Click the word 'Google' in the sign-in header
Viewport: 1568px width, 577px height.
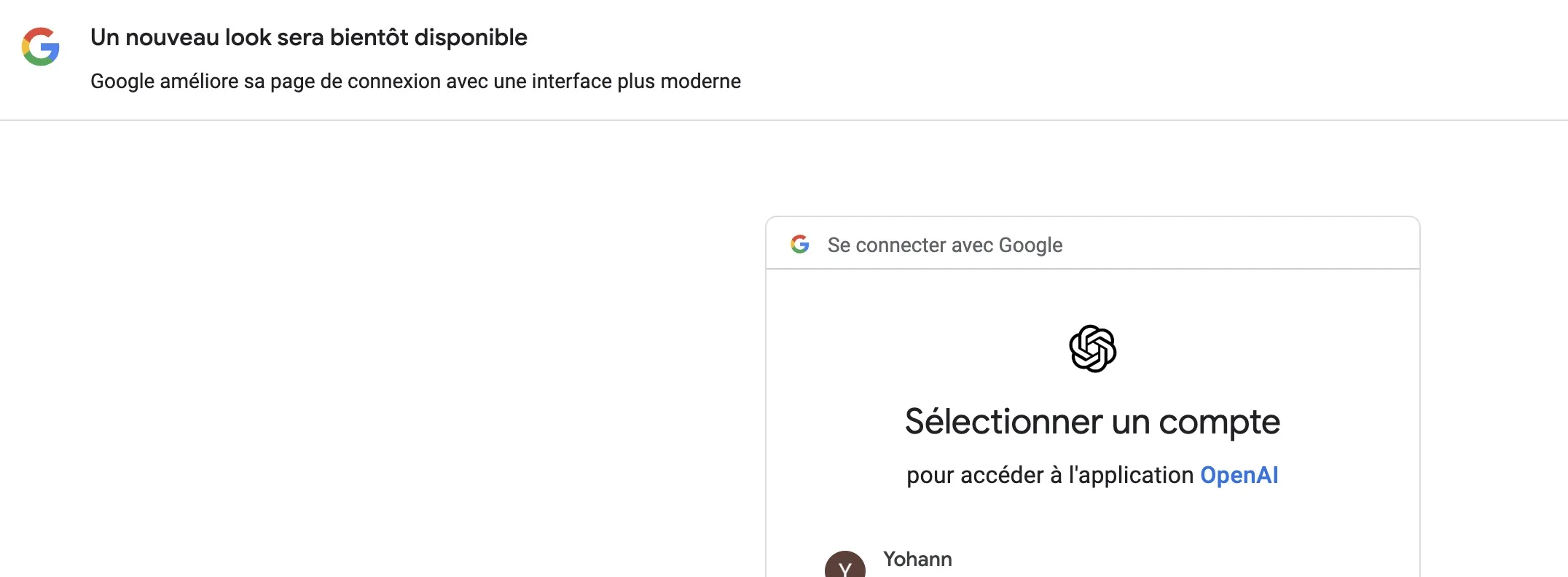click(1030, 245)
